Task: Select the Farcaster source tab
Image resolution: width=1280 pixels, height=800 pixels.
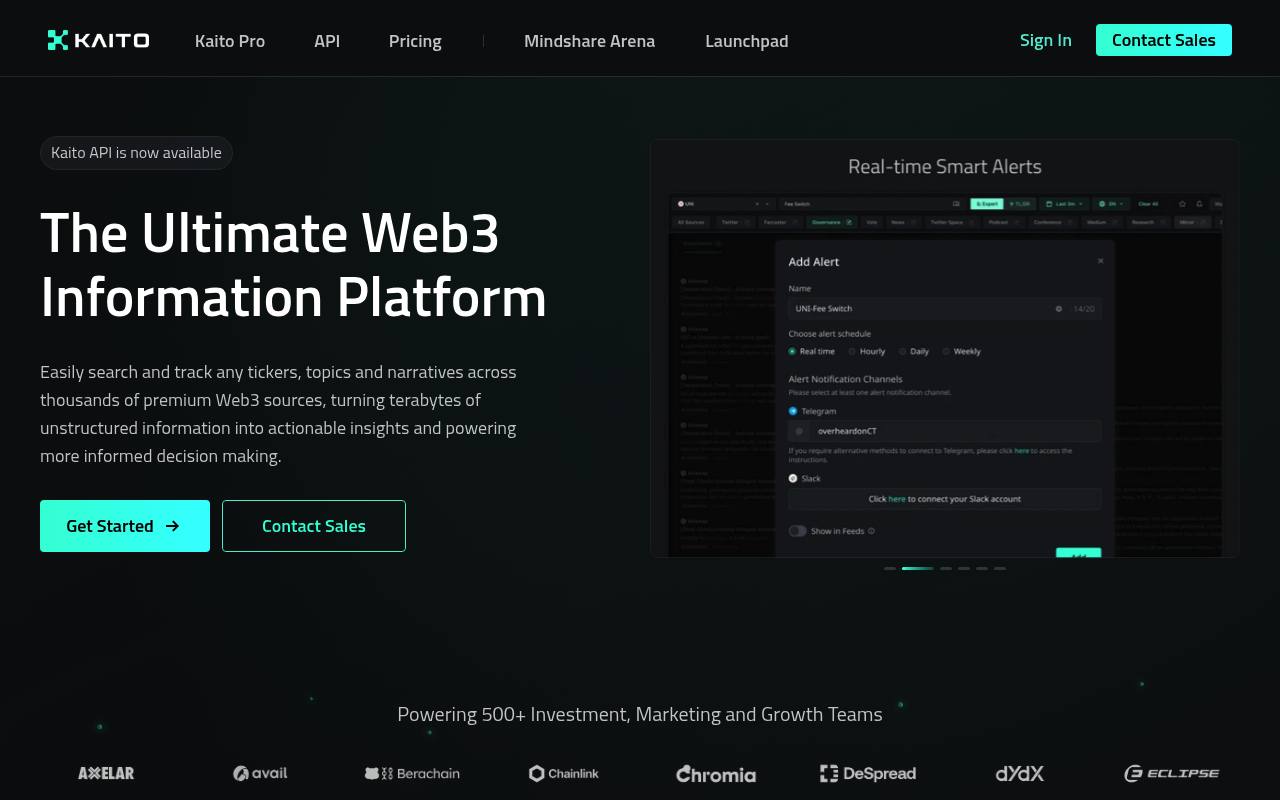Action: pyautogui.click(x=779, y=222)
